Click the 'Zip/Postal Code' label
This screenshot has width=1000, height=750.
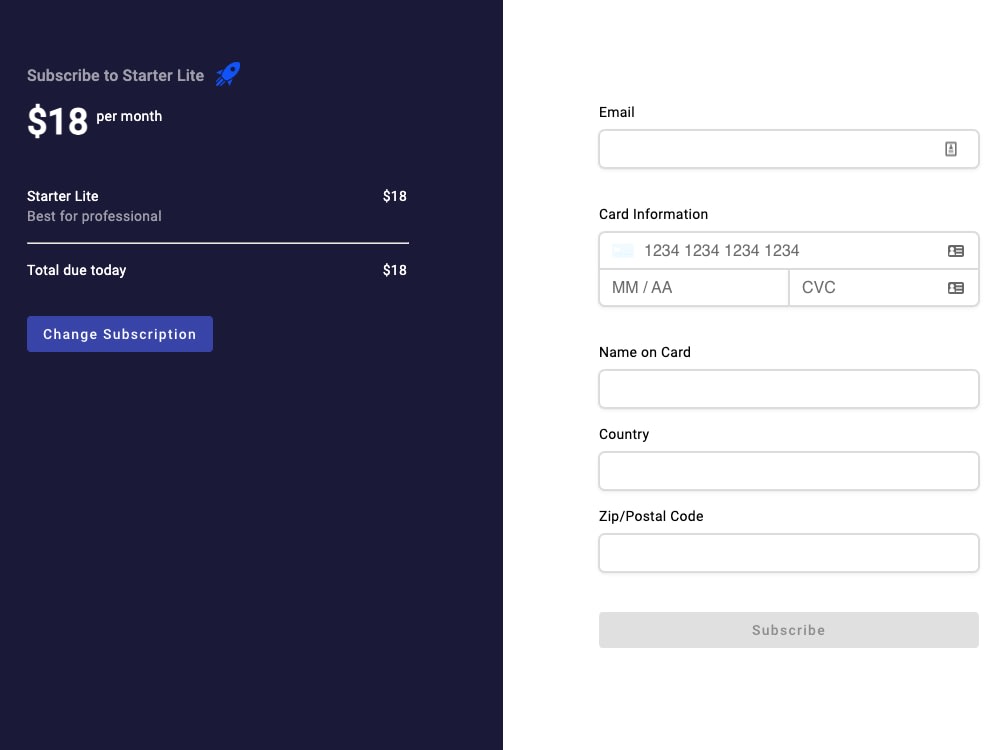[x=651, y=516]
